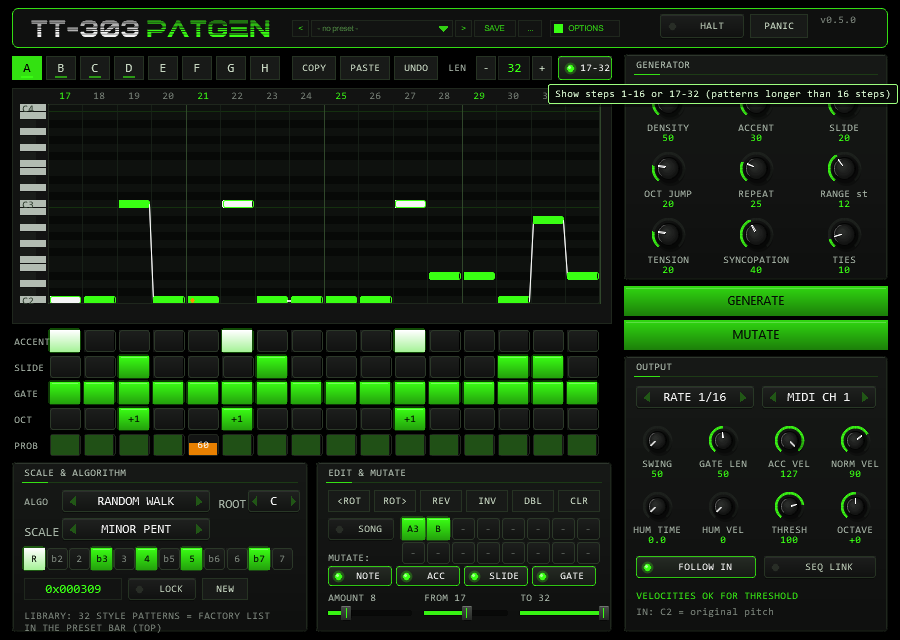This screenshot has height=640, width=900.
Task: Click the mutate FROM slider
Action: coord(465,613)
